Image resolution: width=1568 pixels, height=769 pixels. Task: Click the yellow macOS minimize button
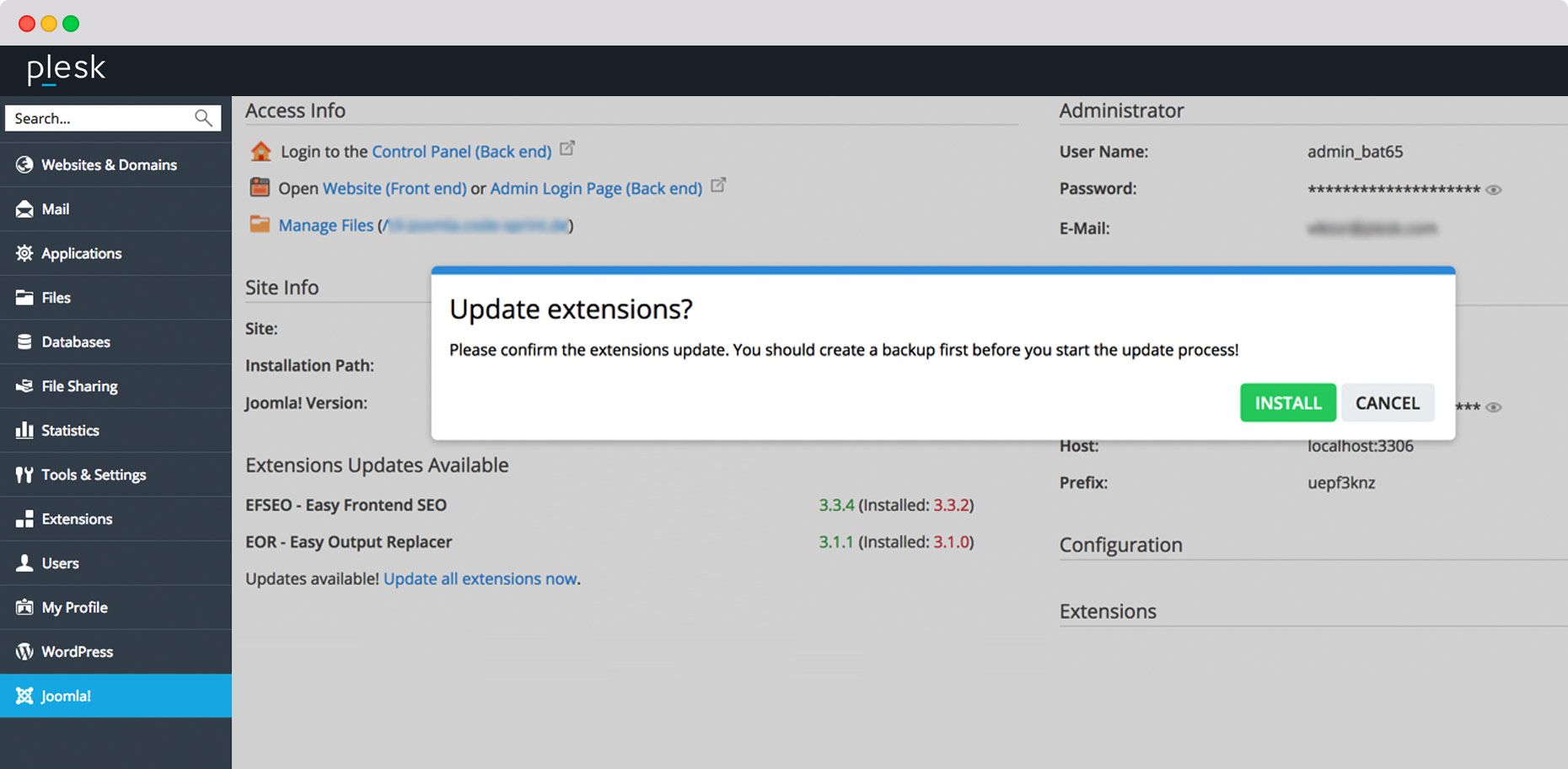pyautogui.click(x=49, y=24)
